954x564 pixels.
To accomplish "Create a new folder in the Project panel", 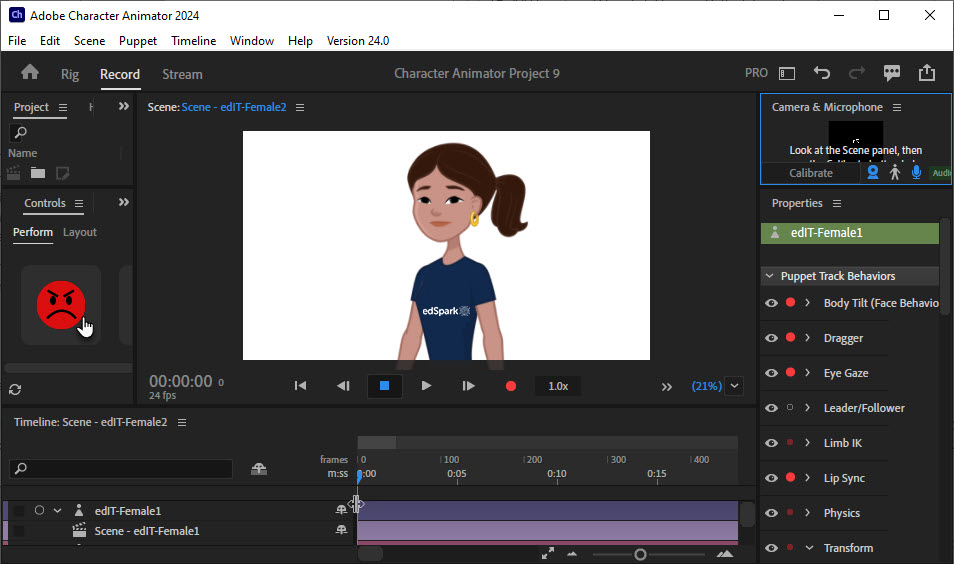I will (38, 173).
